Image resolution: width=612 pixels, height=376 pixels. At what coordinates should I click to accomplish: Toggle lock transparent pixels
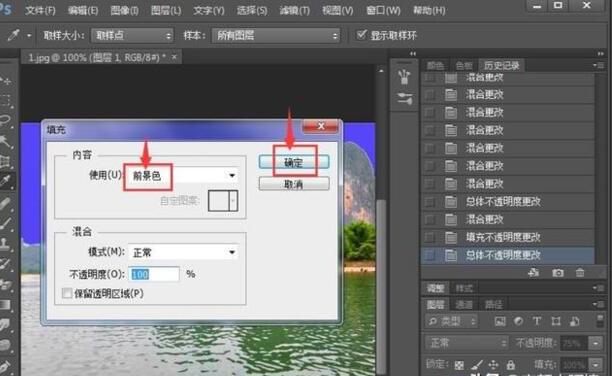[459, 365]
